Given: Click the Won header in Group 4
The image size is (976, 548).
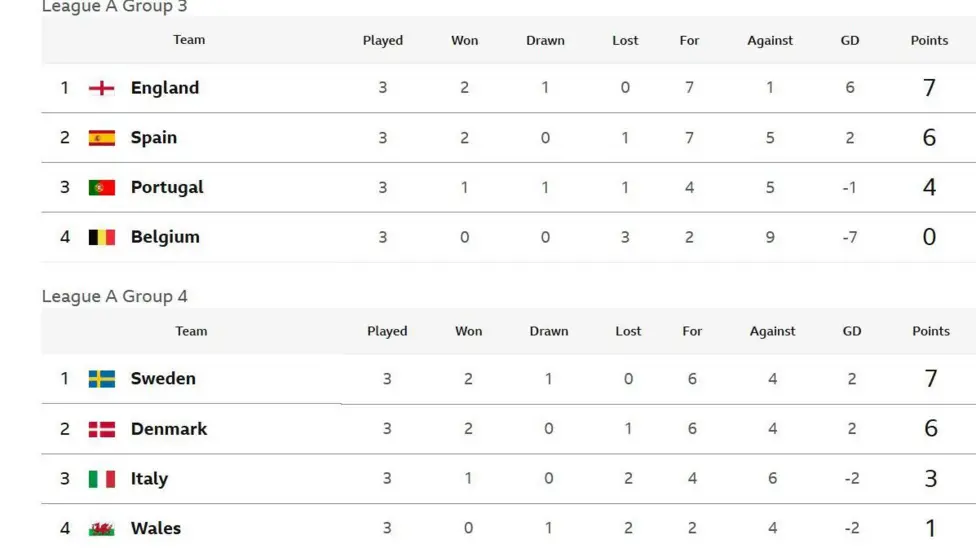Looking at the screenshot, I should 468,331.
